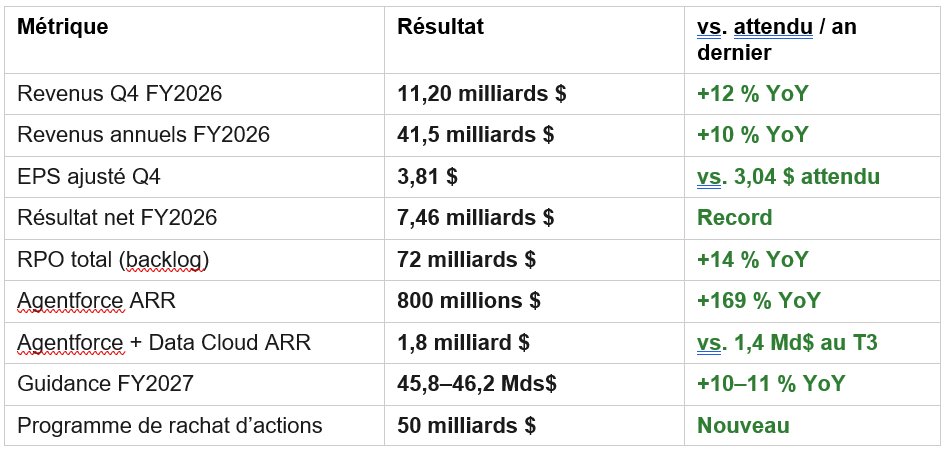Select the green "Nouveau" cell
The width and height of the screenshot is (945, 453).
(743, 425)
